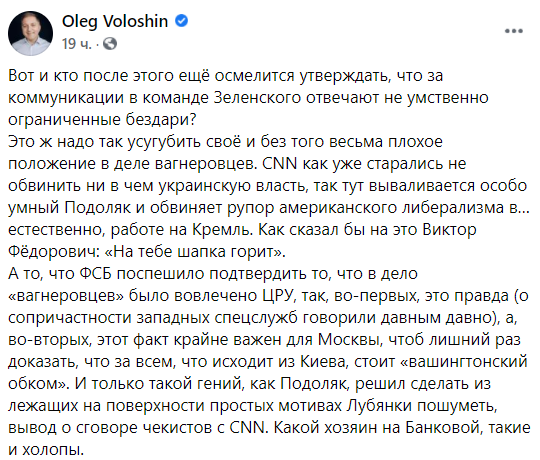Click the word "Зеленского" in the post
Image resolution: width=540 pixels, height=460 pixels.
point(257,98)
